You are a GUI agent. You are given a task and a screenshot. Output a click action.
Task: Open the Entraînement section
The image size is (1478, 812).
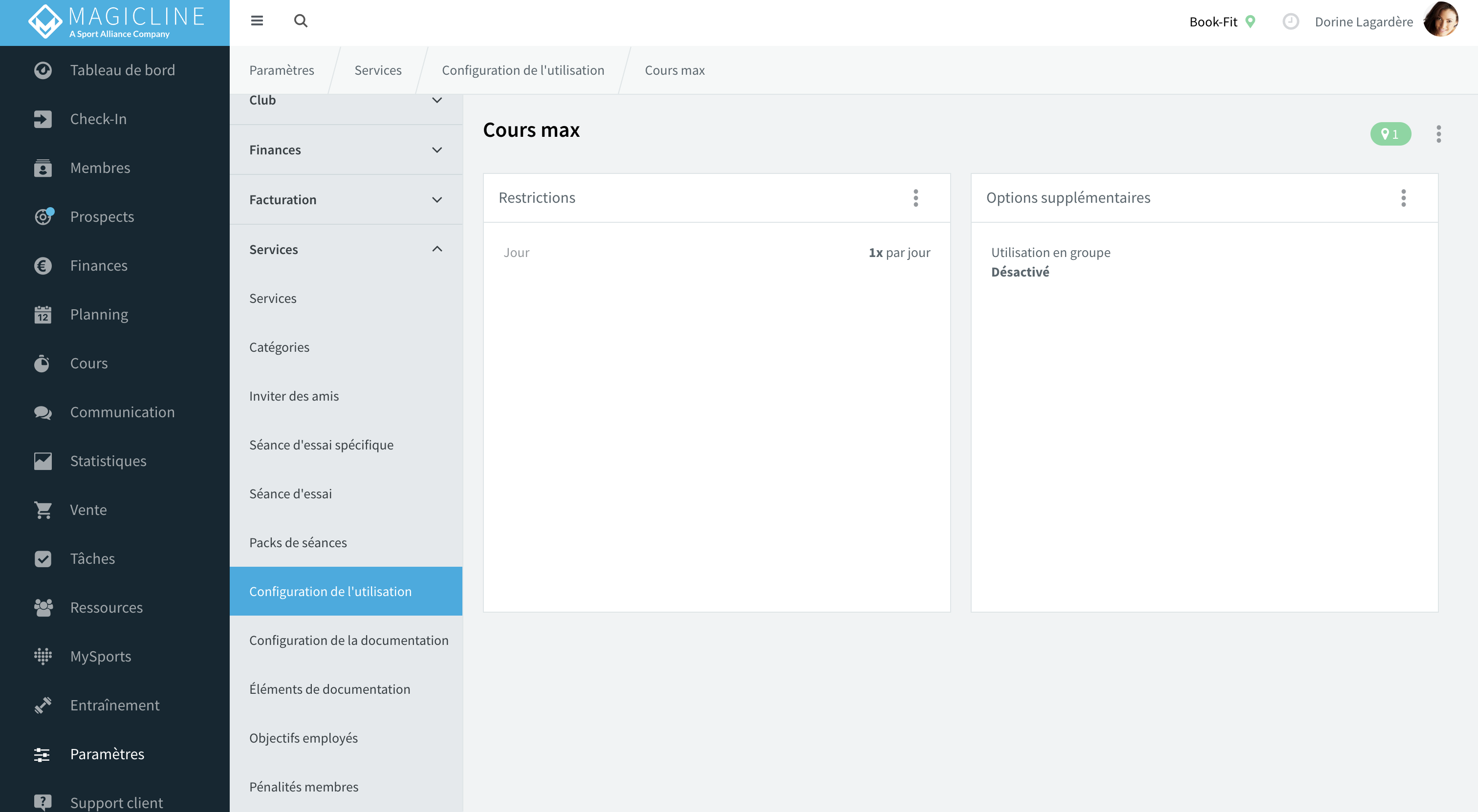tap(115, 705)
